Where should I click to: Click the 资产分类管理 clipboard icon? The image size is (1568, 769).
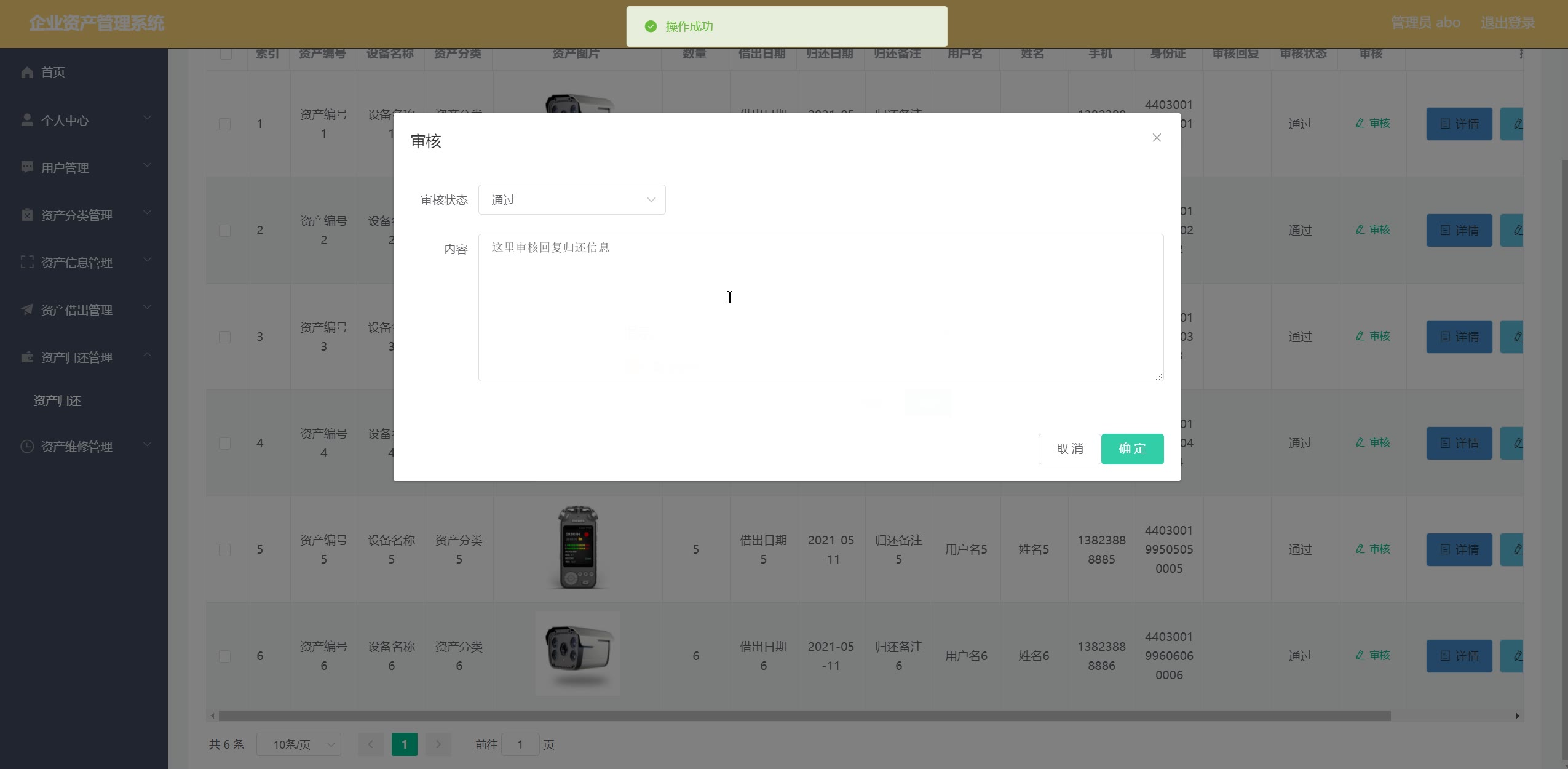[26, 215]
